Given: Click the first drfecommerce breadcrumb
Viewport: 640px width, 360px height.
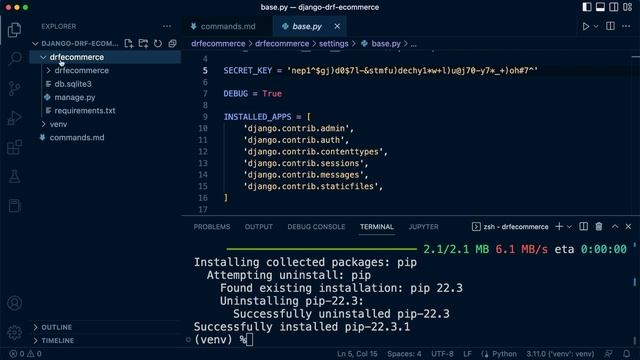Looking at the screenshot, I should pos(218,44).
